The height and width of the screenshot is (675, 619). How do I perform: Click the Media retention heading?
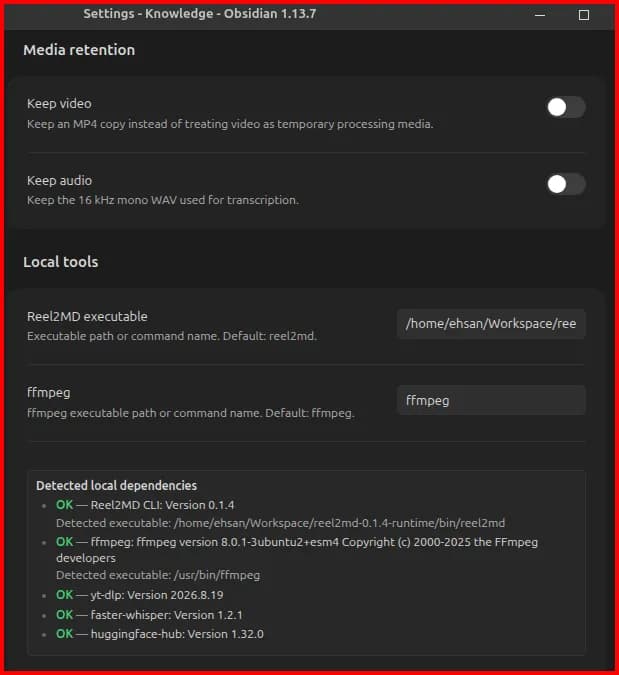[x=79, y=50]
